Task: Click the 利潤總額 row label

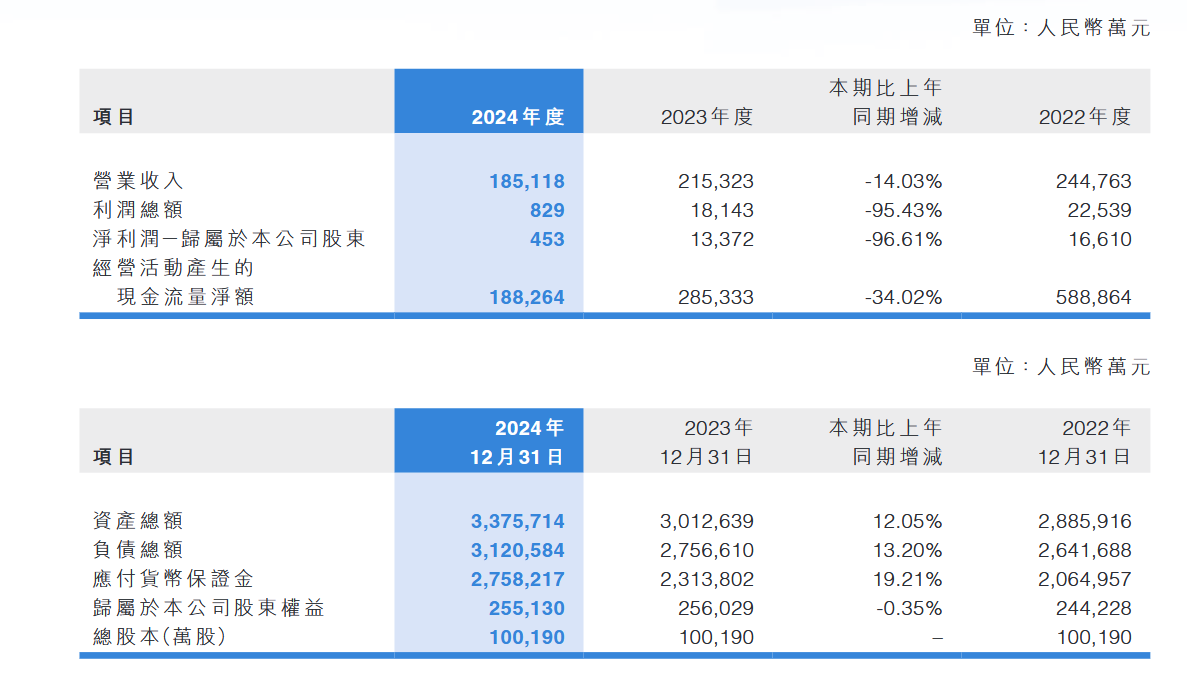Action: click(138, 210)
